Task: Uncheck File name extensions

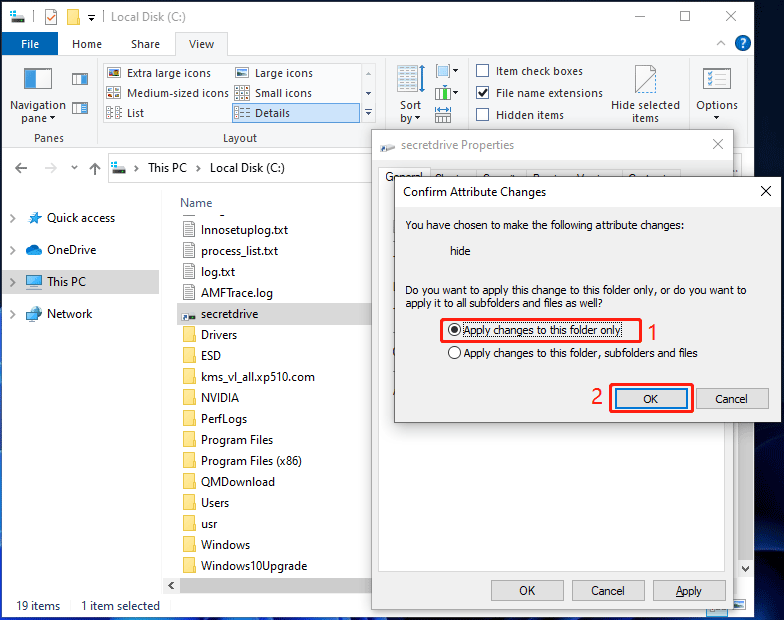Action: [x=483, y=93]
